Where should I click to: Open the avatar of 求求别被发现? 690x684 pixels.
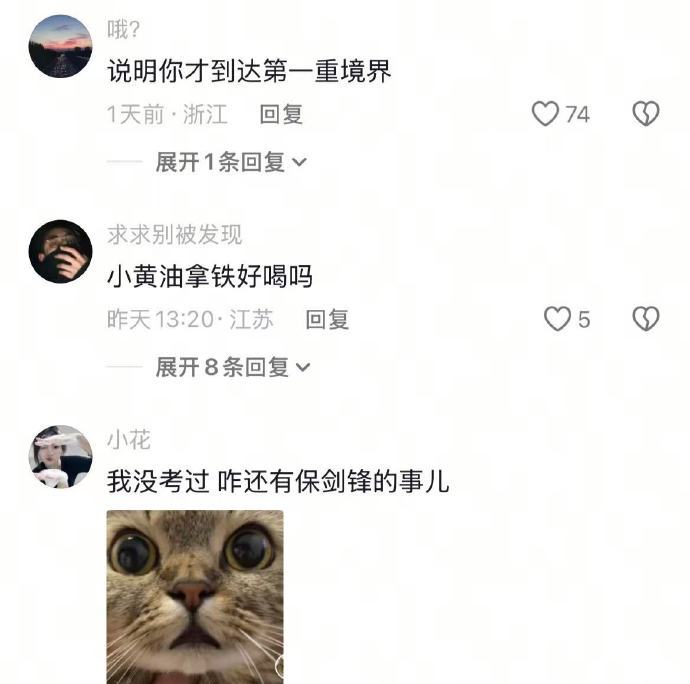[x=60, y=251]
